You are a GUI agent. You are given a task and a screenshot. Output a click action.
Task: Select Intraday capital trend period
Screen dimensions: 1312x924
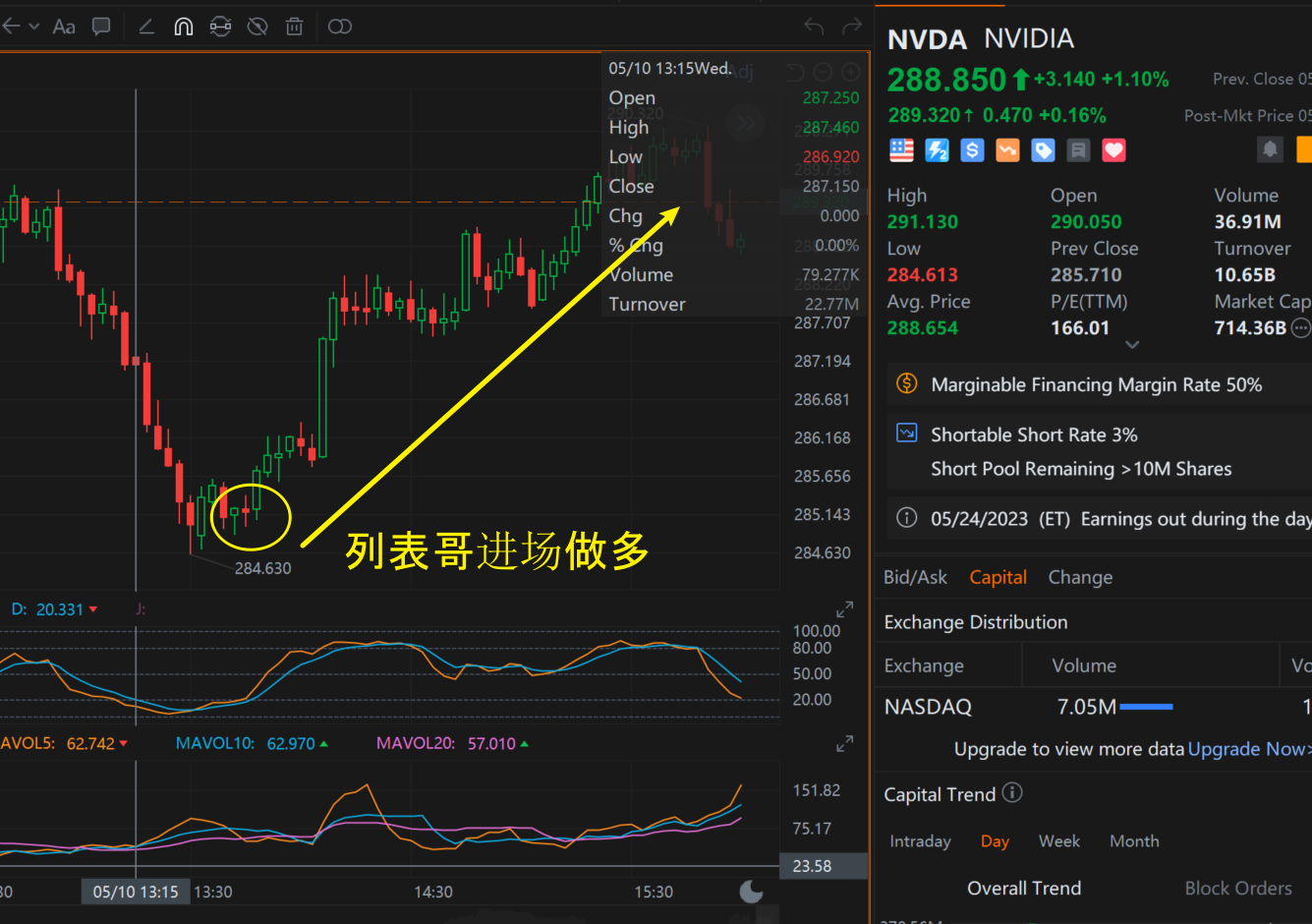[920, 841]
